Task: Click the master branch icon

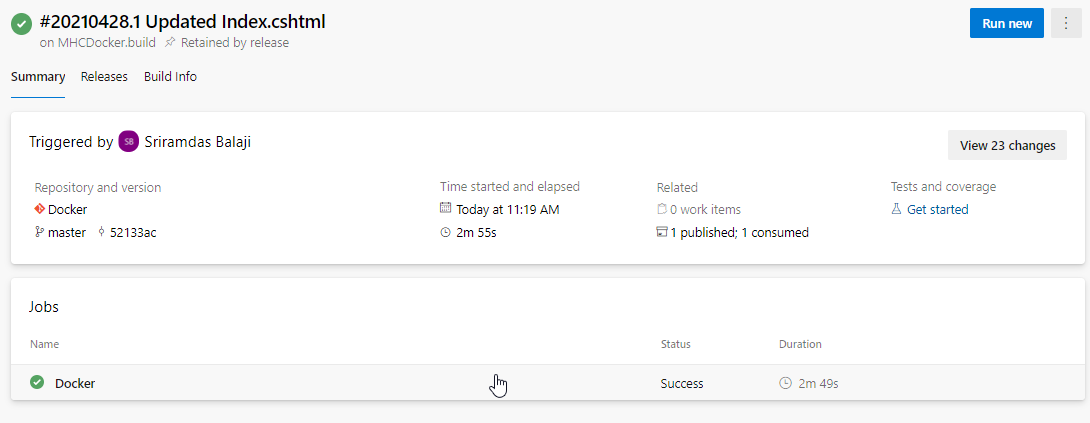Action: click(x=39, y=232)
